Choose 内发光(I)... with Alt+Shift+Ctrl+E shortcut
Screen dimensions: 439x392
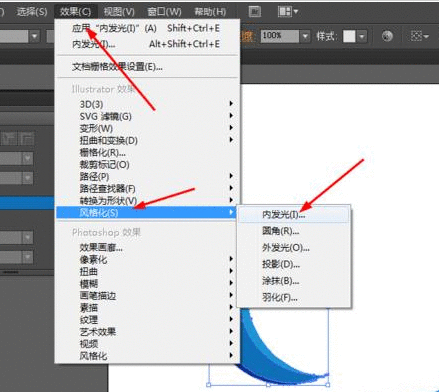click(147, 44)
